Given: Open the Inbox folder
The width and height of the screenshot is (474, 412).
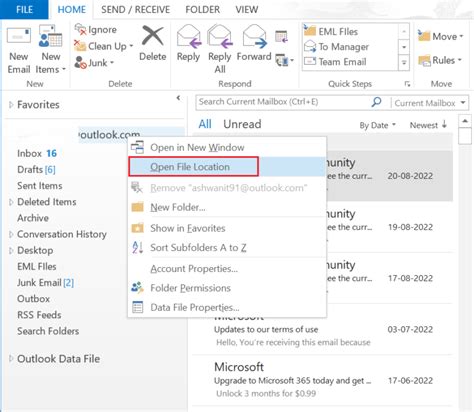Looking at the screenshot, I should click(x=37, y=153).
